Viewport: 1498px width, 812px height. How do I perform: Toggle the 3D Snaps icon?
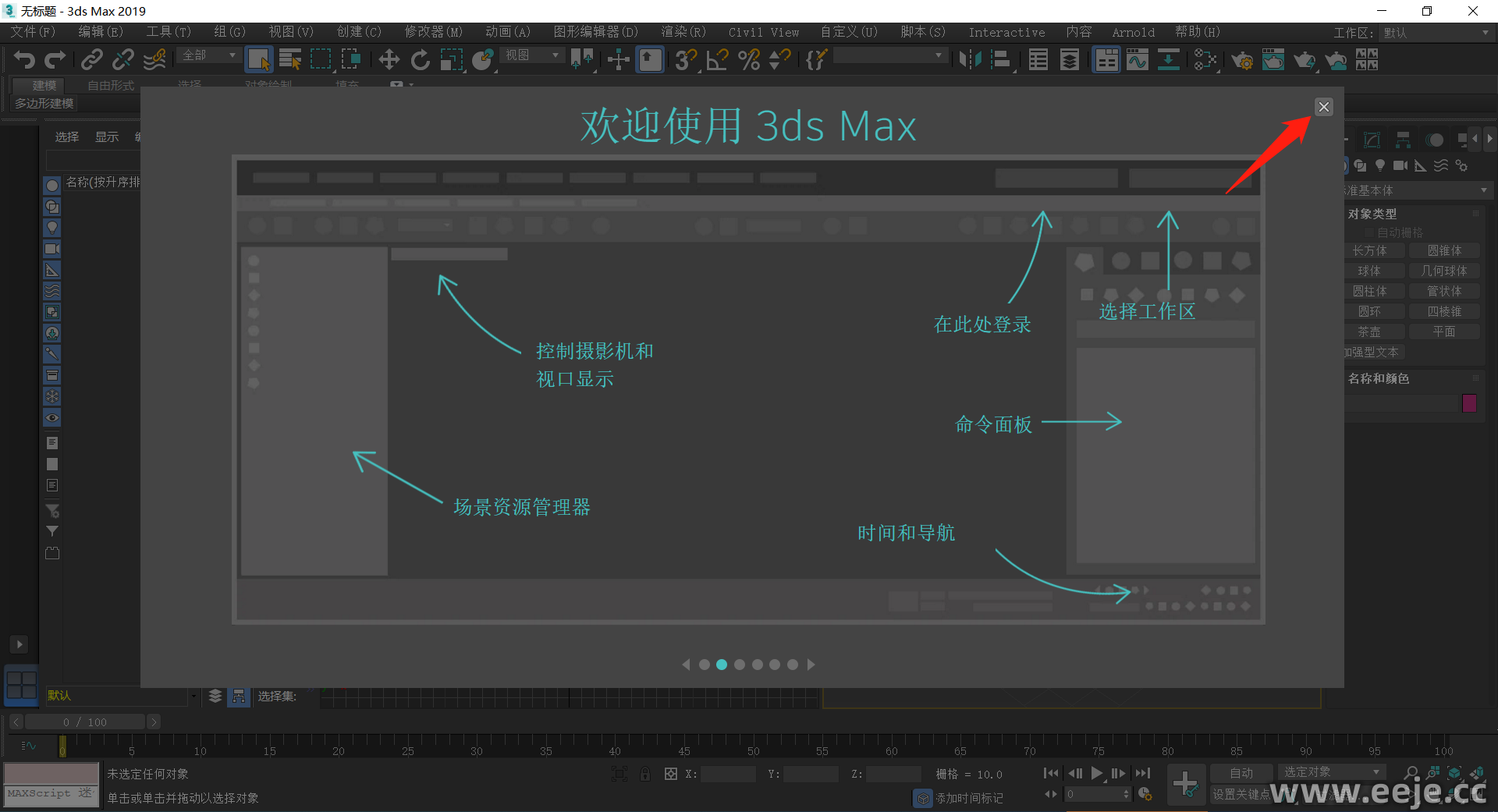point(686,60)
